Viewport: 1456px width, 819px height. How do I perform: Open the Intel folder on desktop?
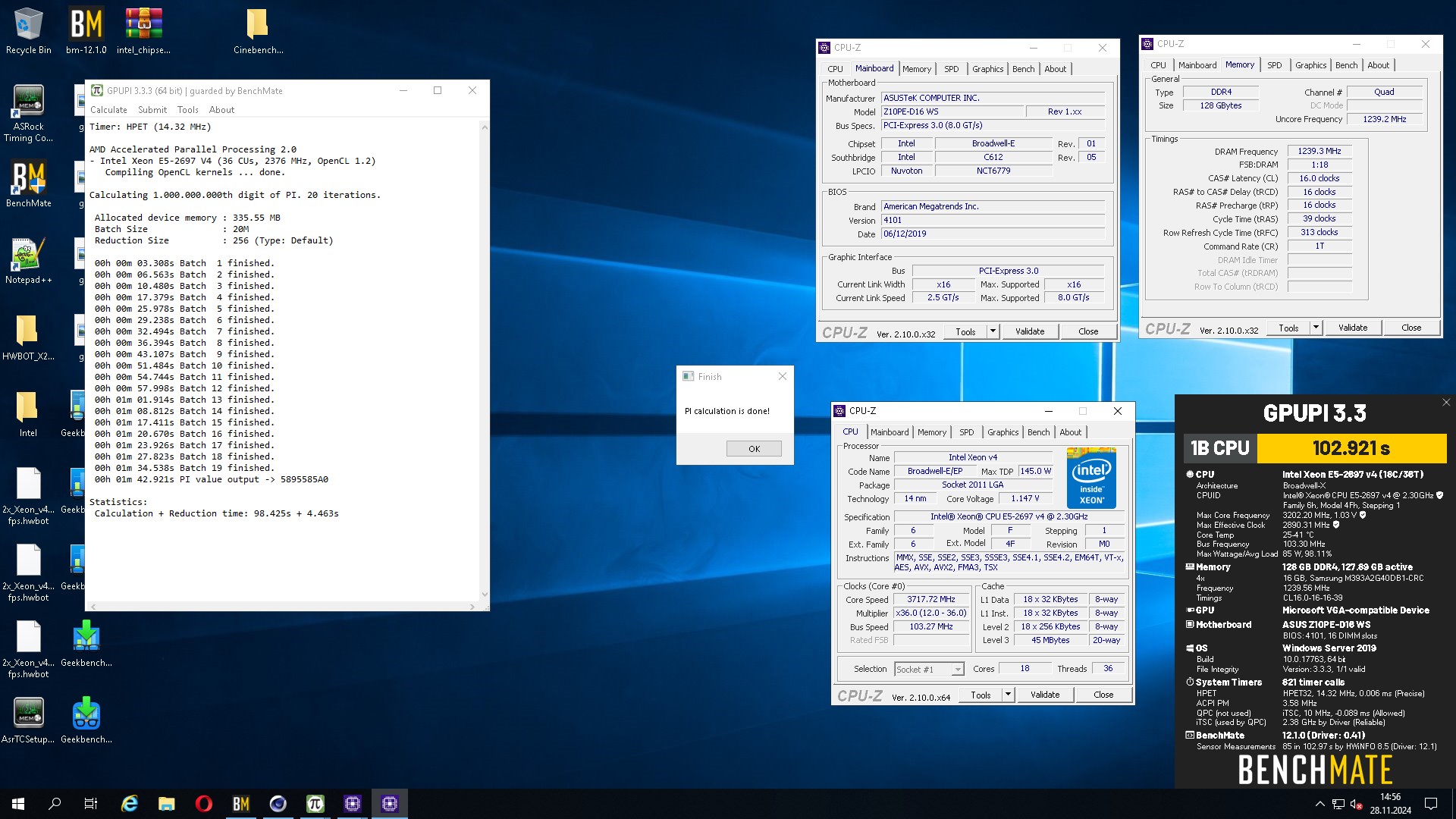(28, 414)
